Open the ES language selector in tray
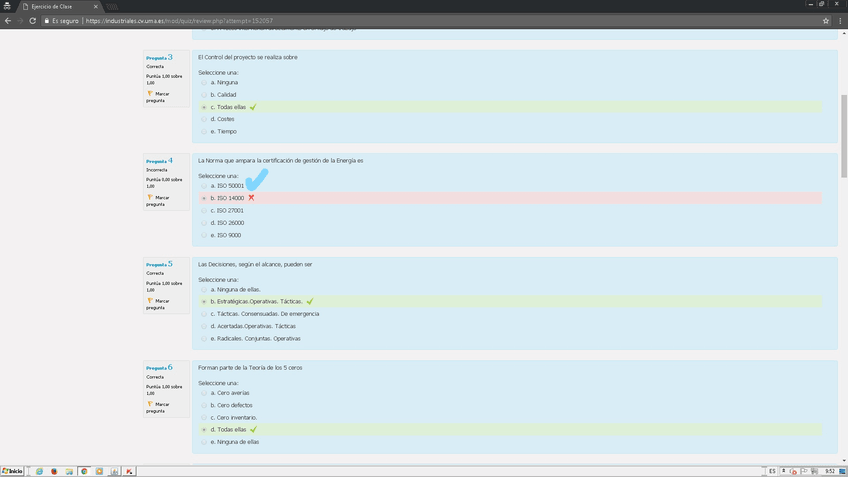The image size is (848, 477). coord(772,471)
